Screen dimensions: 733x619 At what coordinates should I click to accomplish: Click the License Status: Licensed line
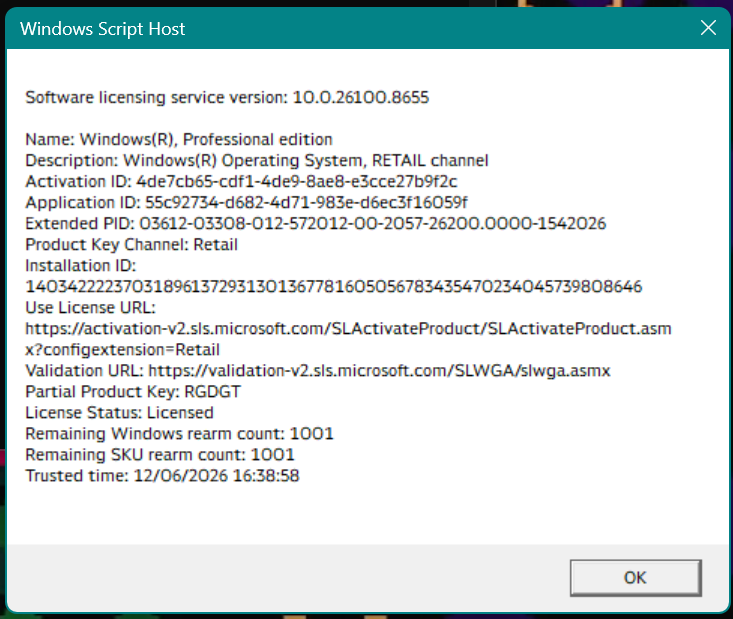119,412
